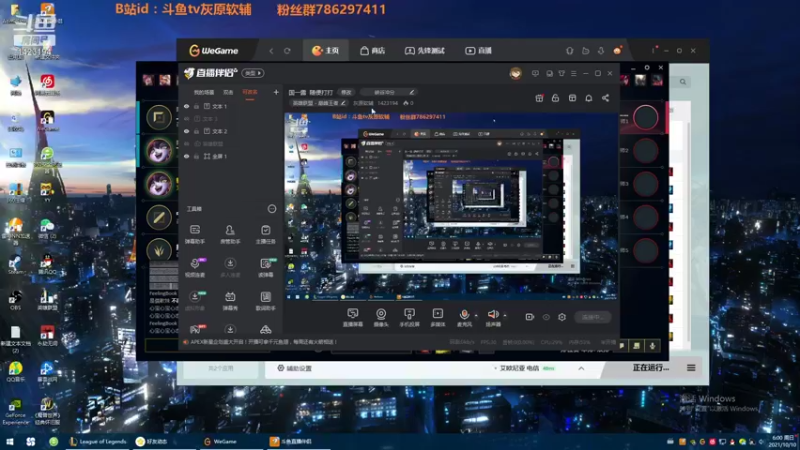Open the WeGame 主页 tab
Image resolution: width=800 pixels, height=450 pixels.
click(x=326, y=51)
